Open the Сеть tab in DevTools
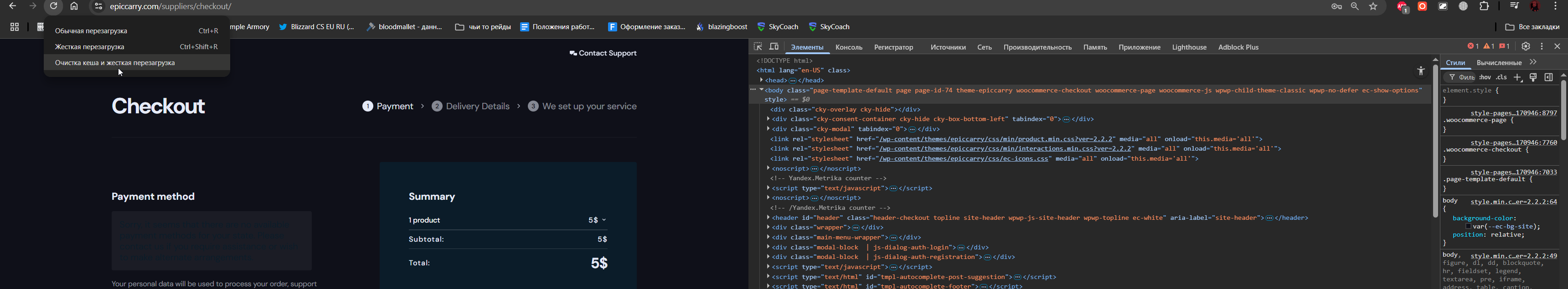1568x289 pixels. tap(984, 47)
